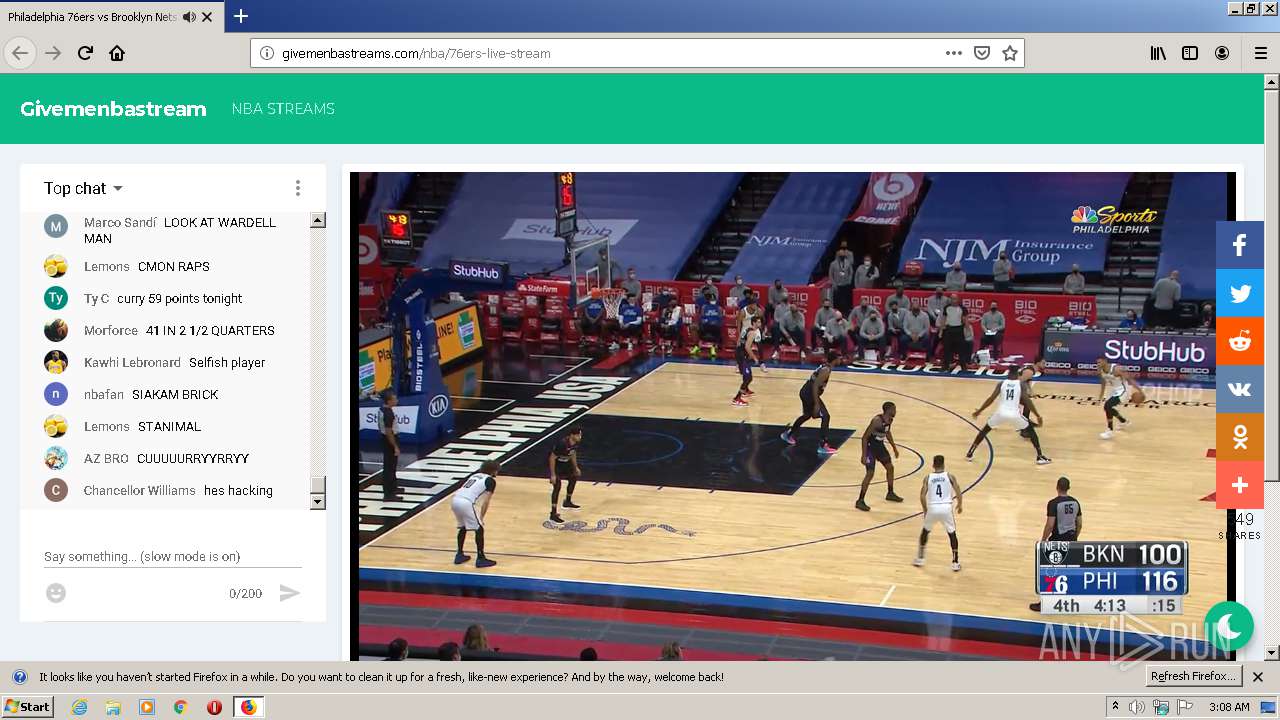1280x720 pixels.
Task: Select Chancellor Williams message 'hes hacking'
Action: point(238,491)
